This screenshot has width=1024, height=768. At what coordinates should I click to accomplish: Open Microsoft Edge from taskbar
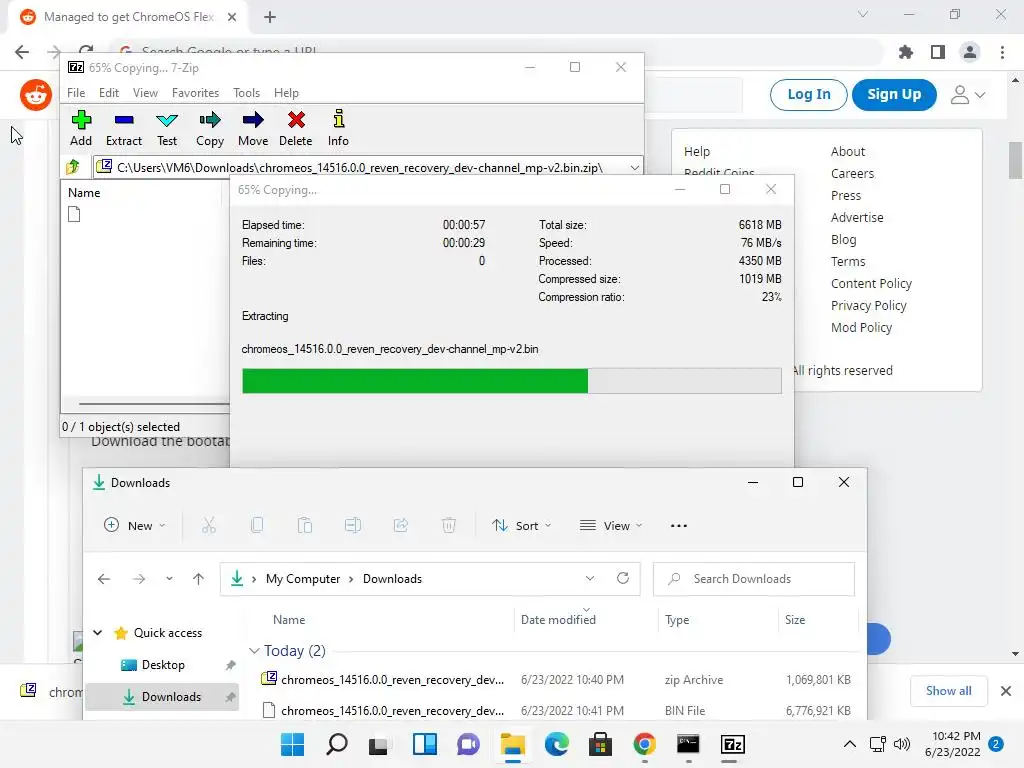(x=556, y=744)
